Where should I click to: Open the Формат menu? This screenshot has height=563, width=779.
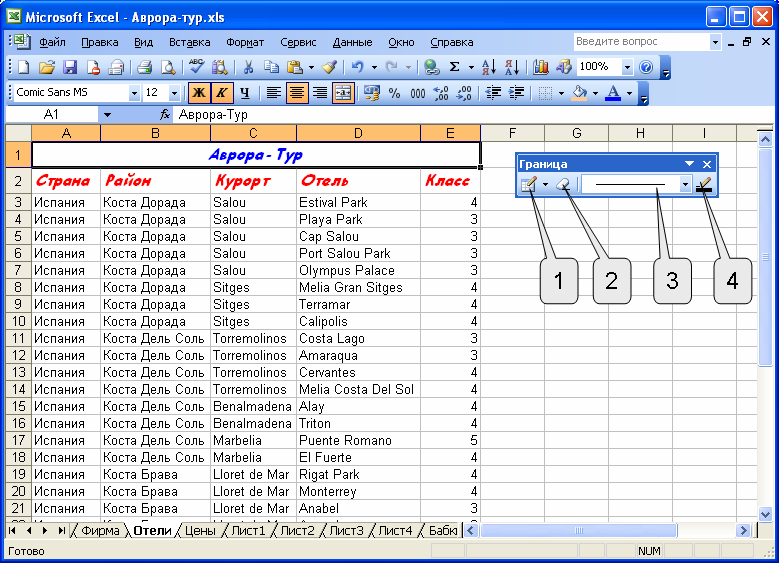pyautogui.click(x=245, y=42)
